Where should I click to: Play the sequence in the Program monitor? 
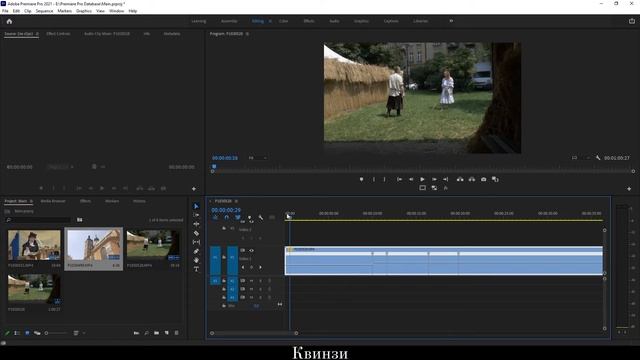coord(422,179)
